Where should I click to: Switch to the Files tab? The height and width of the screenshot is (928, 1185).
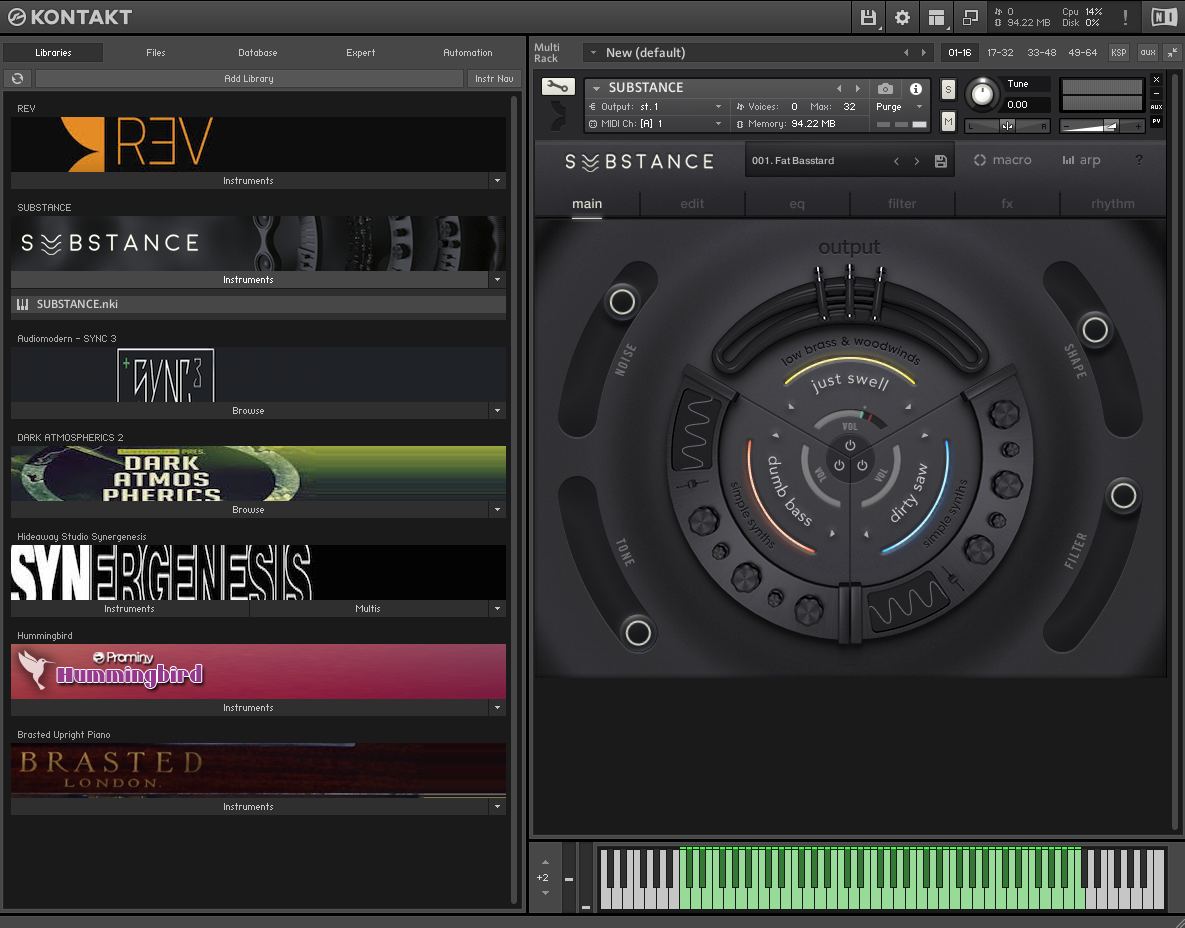(156, 53)
